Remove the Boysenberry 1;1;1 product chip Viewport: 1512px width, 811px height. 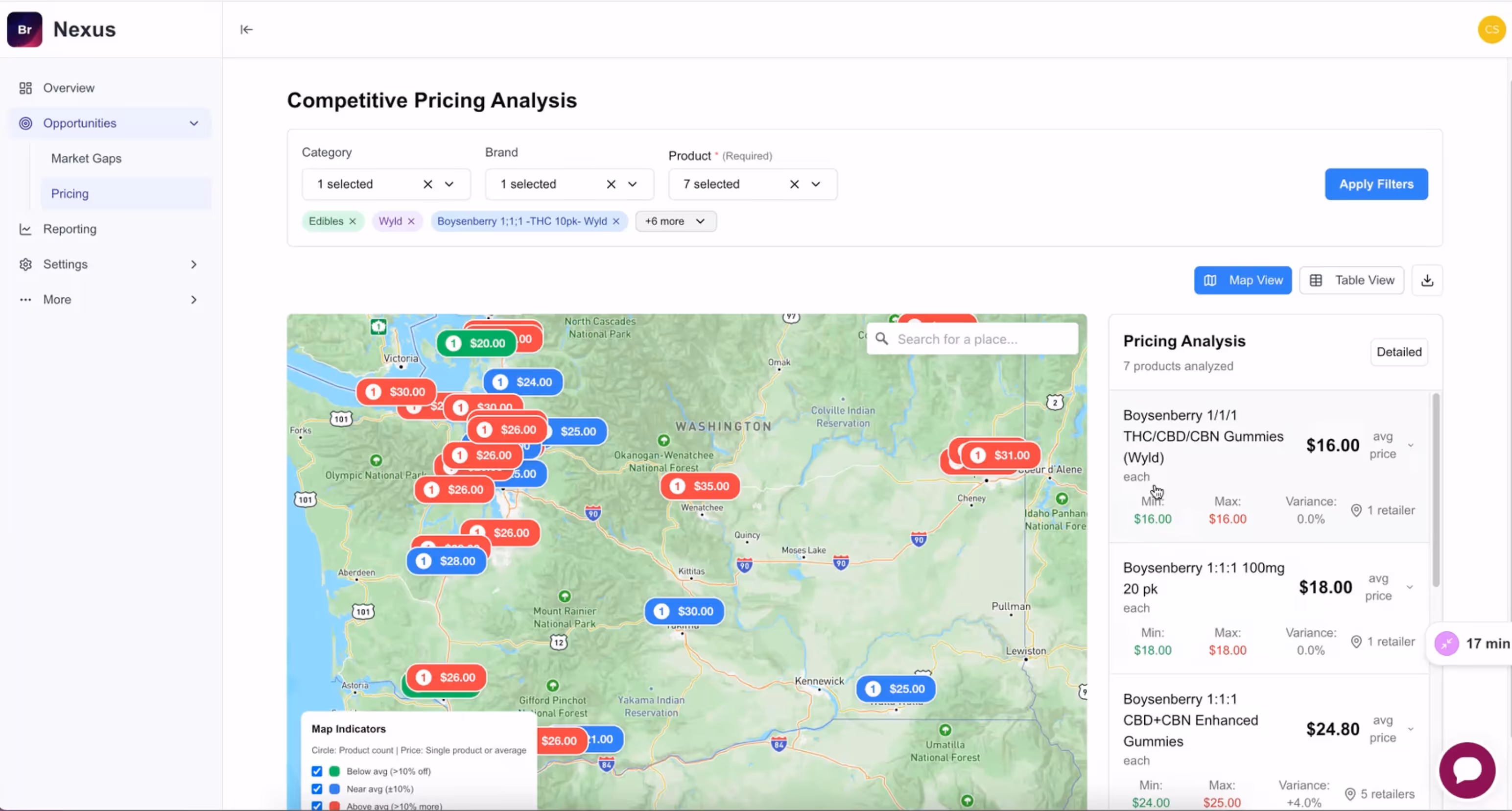click(616, 221)
